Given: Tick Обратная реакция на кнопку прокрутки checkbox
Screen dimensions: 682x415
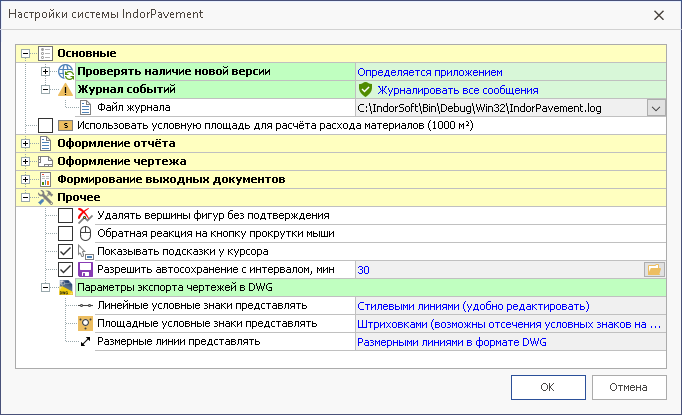Looking at the screenshot, I should click(65, 234).
